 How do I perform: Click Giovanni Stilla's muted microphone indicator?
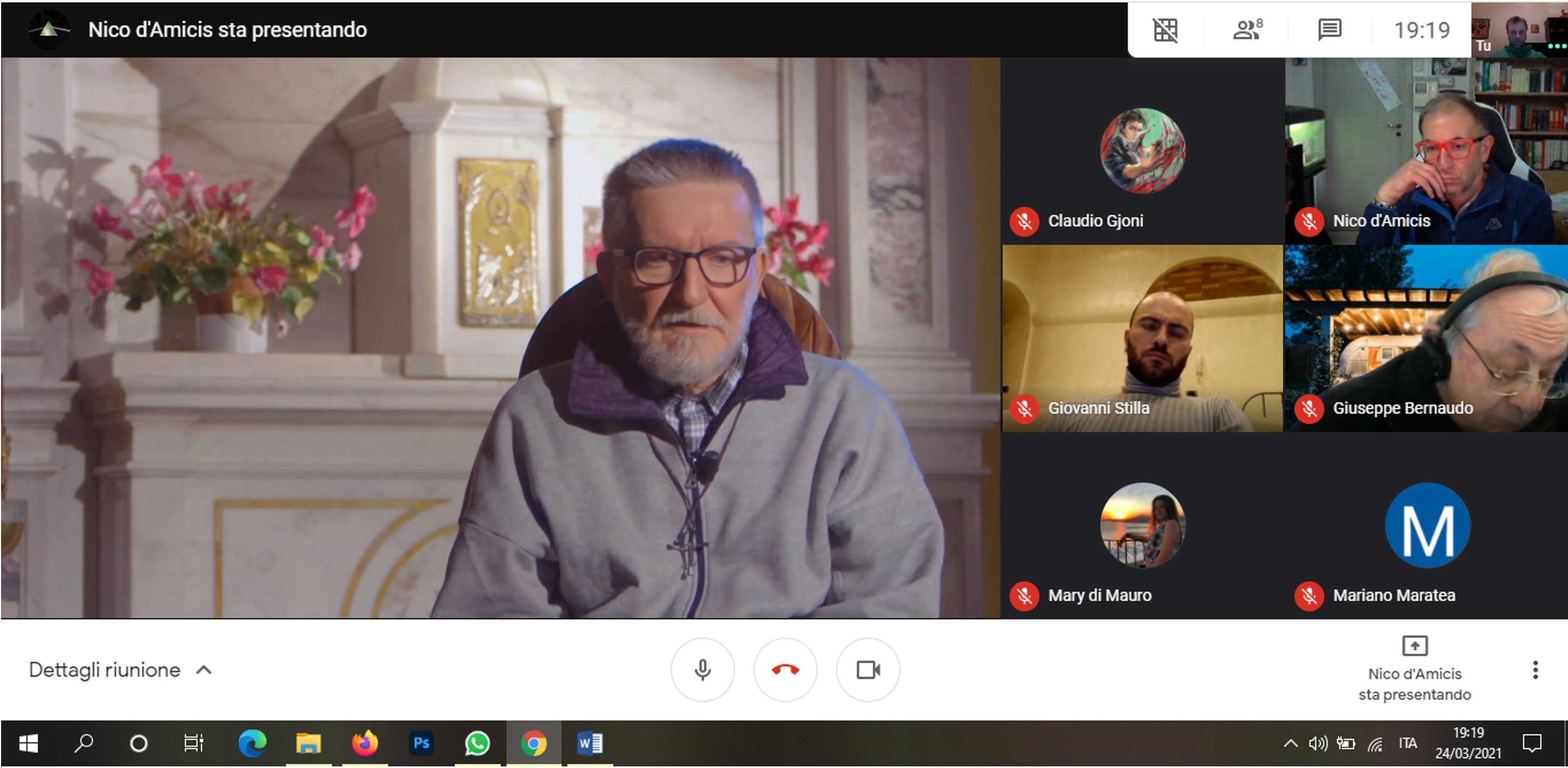tap(1025, 409)
